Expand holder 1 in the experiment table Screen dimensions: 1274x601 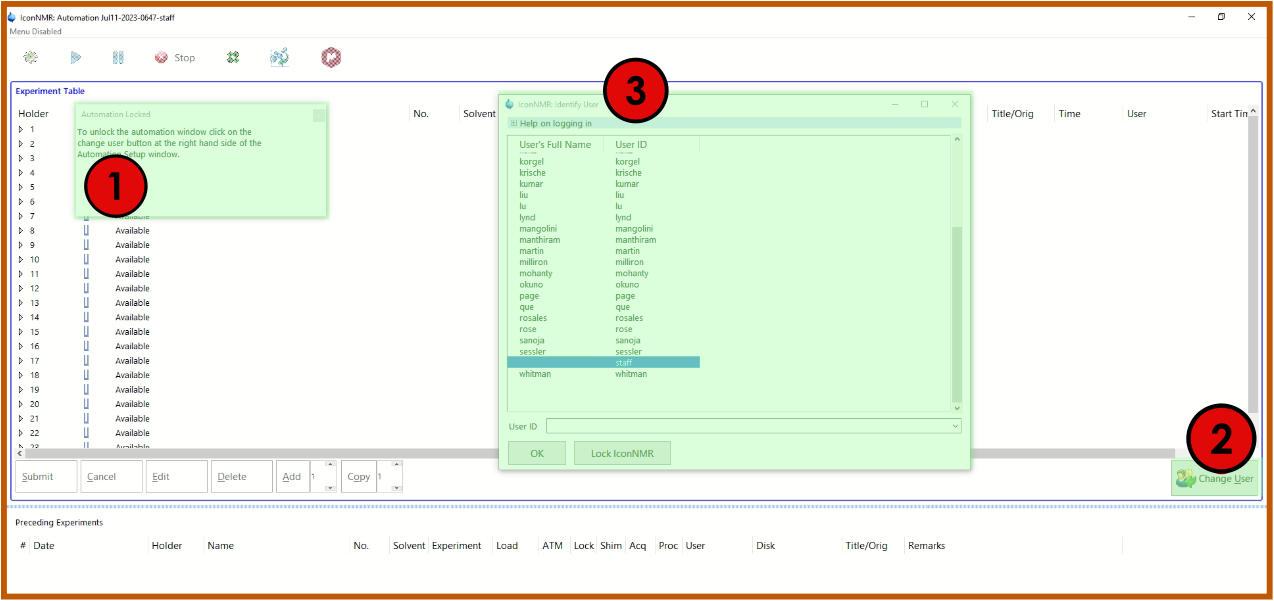click(21, 129)
